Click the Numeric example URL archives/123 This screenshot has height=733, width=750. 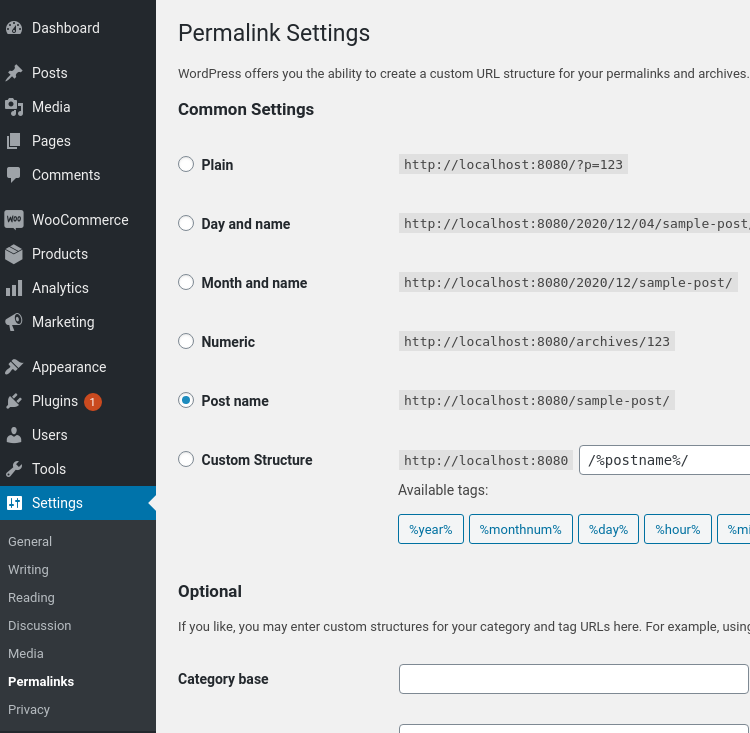[x=537, y=342]
